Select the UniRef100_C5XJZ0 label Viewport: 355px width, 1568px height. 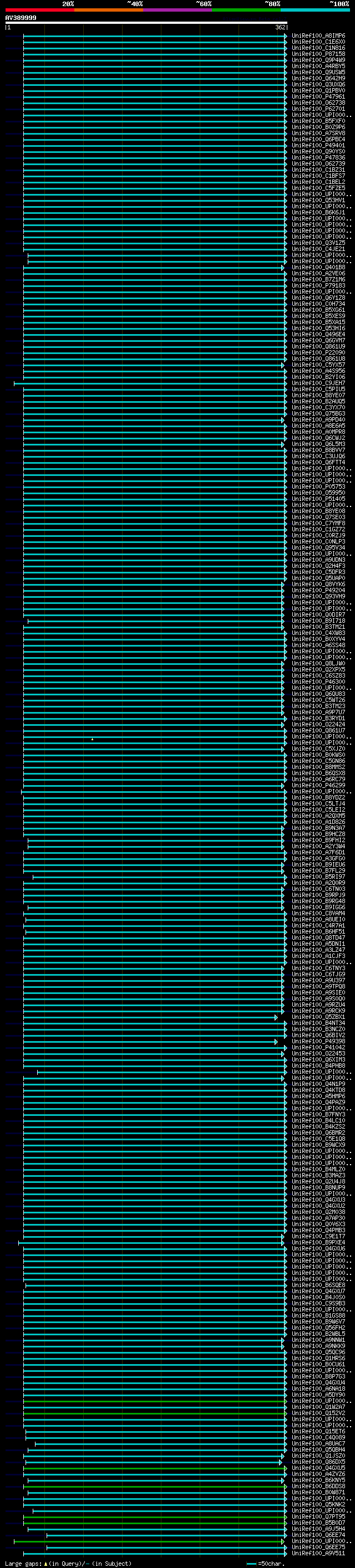(318, 749)
